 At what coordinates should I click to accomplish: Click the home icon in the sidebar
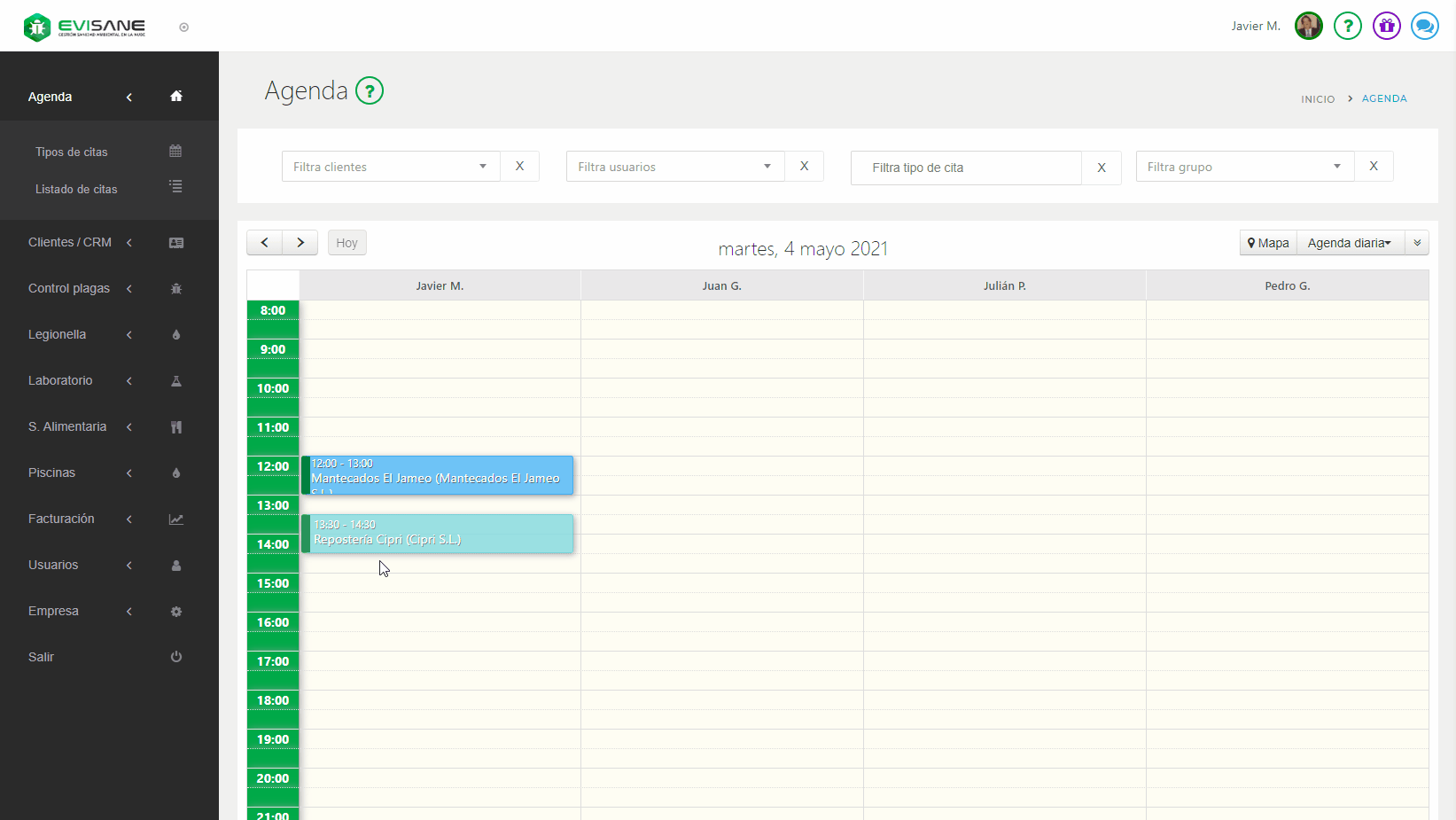(176, 97)
